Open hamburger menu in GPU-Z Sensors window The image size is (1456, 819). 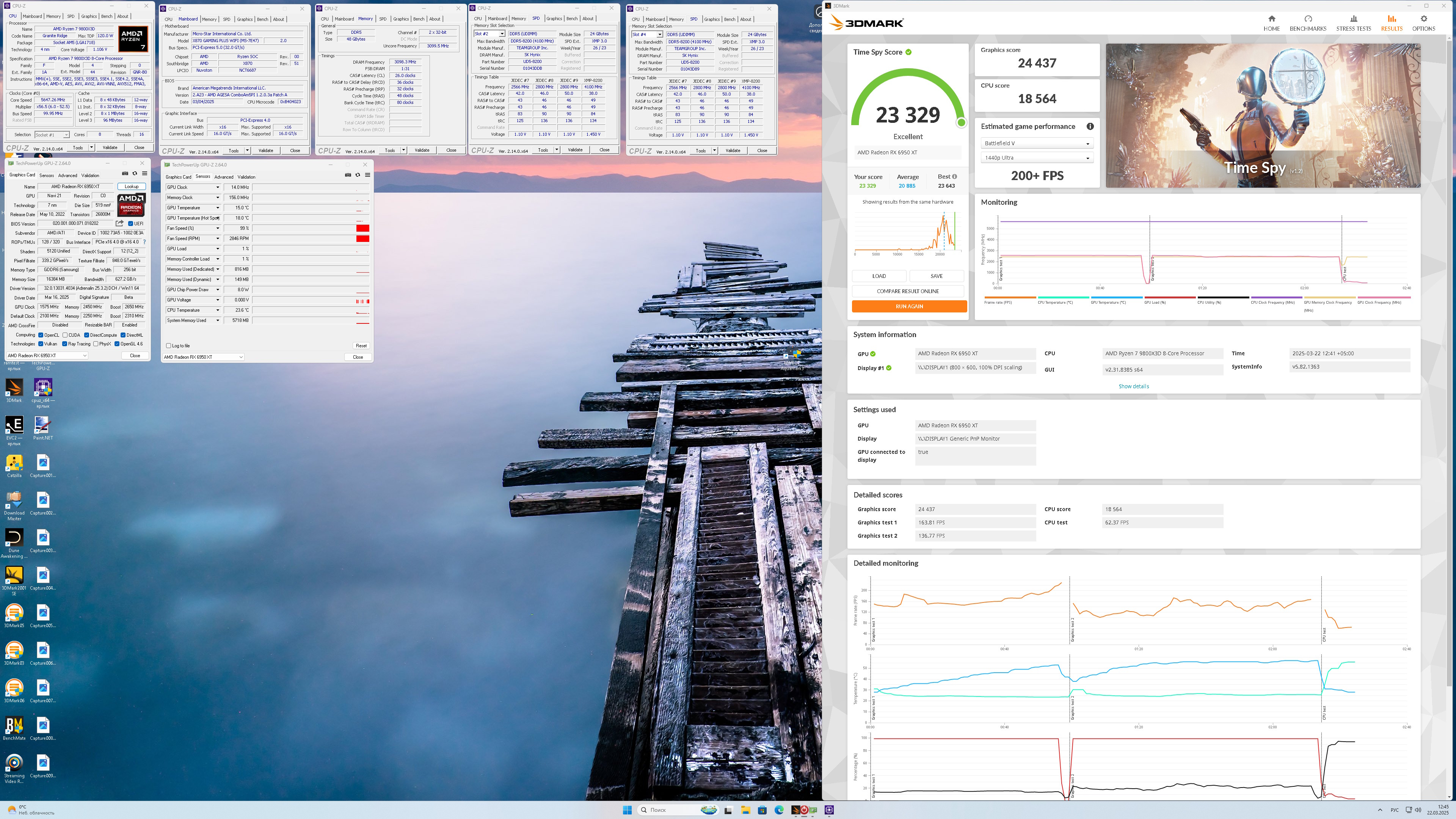pos(367,175)
